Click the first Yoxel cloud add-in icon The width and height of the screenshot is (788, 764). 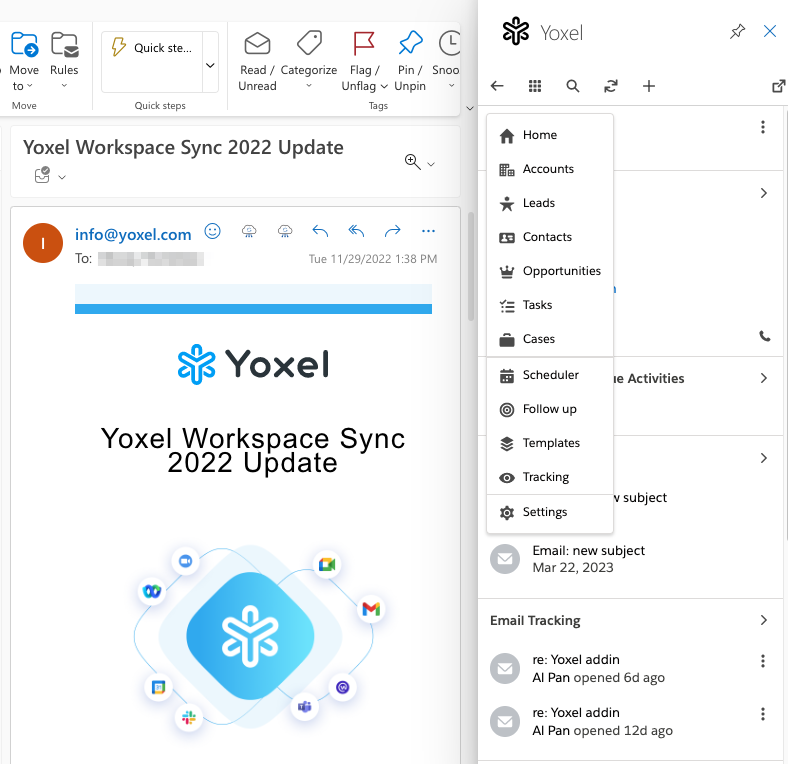tap(249, 231)
